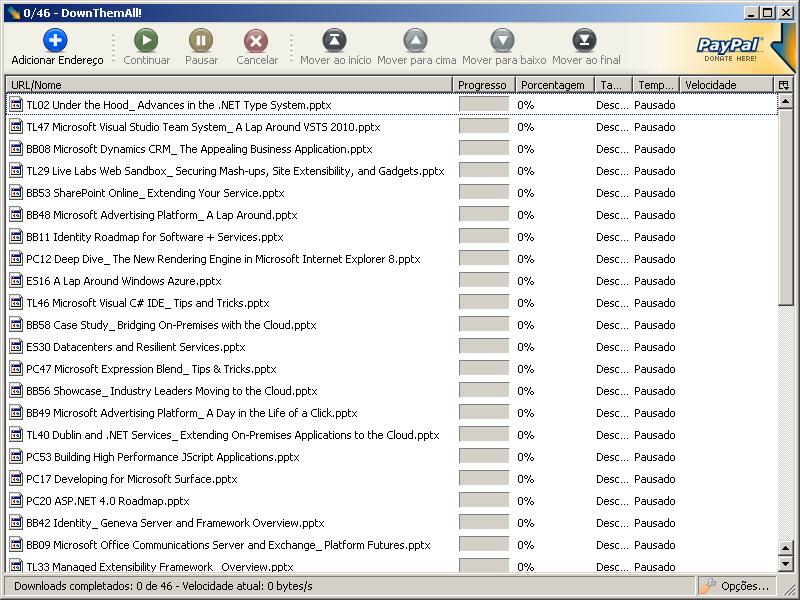Click the file icon beside PC20 row

pos(16,500)
